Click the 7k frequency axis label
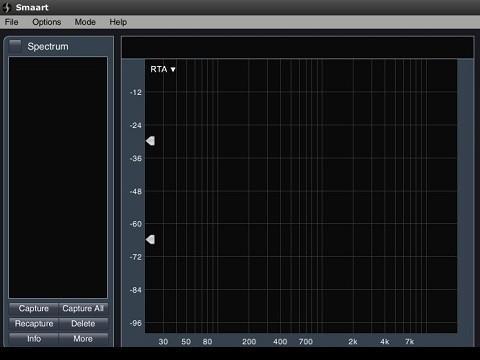This screenshot has height=360, width=480. [410, 342]
